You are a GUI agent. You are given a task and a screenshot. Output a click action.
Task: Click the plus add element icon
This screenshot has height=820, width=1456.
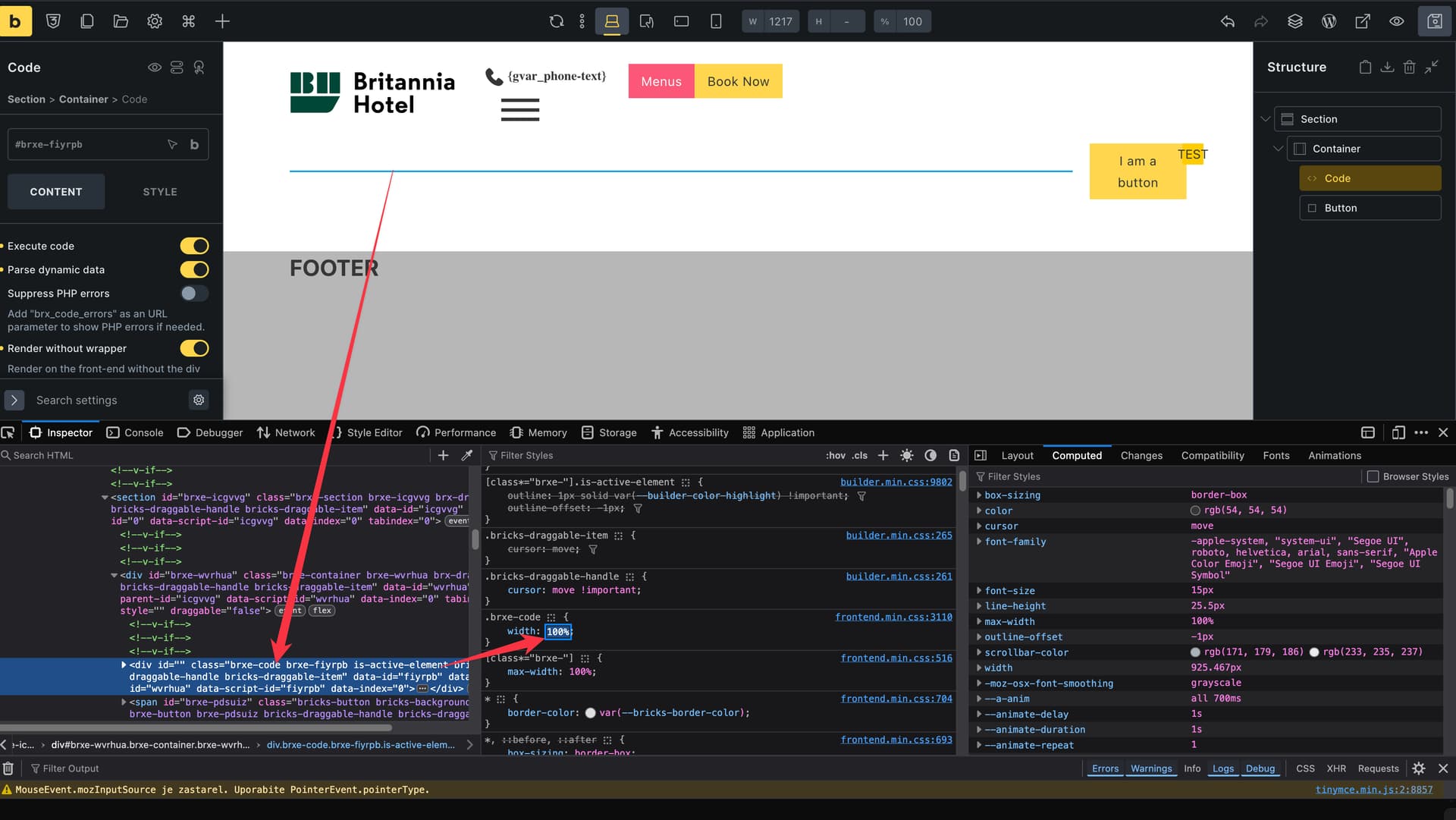click(x=222, y=21)
